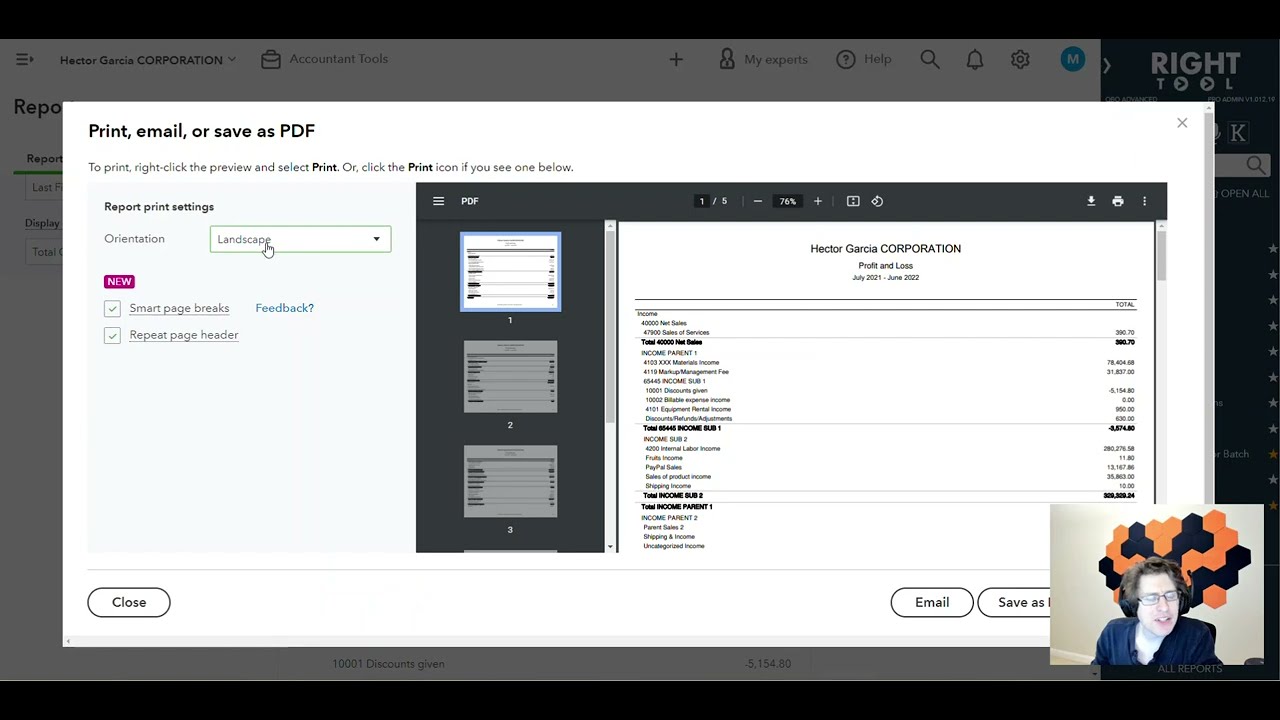Screen dimensions: 1280x720
Task: Click the page number input field
Action: 702,201
